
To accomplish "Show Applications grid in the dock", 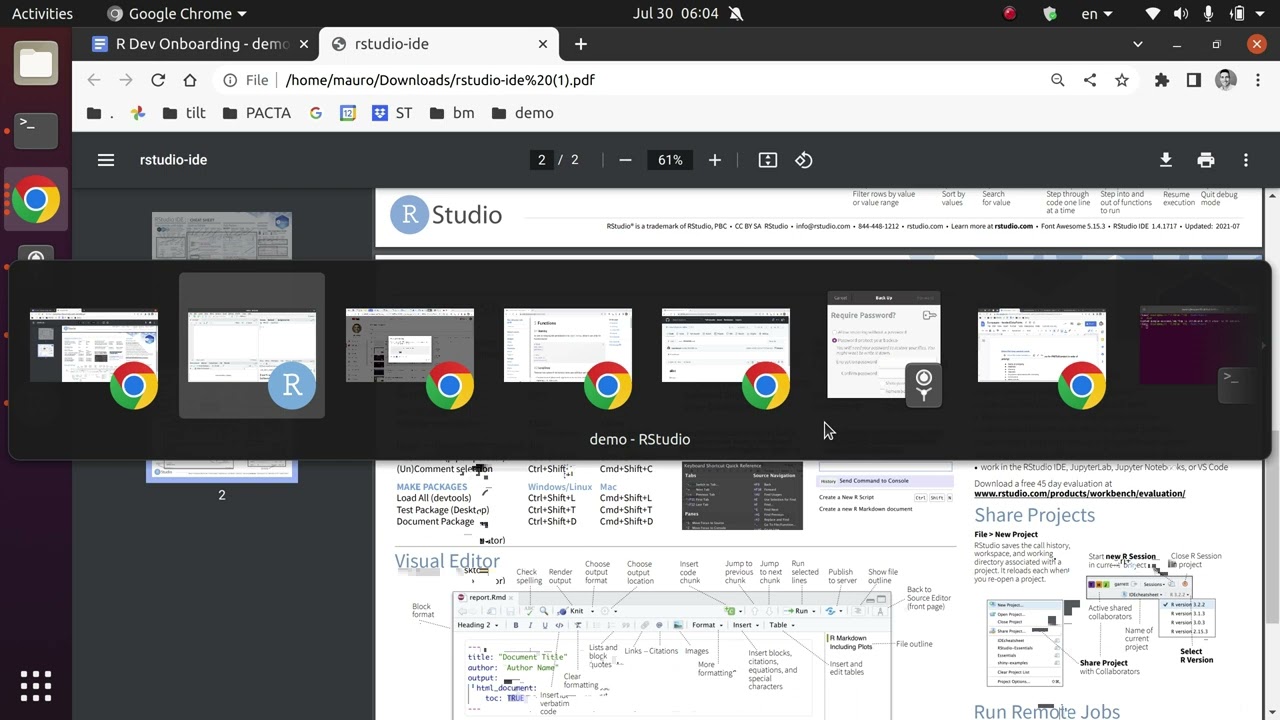I will pos(36,686).
